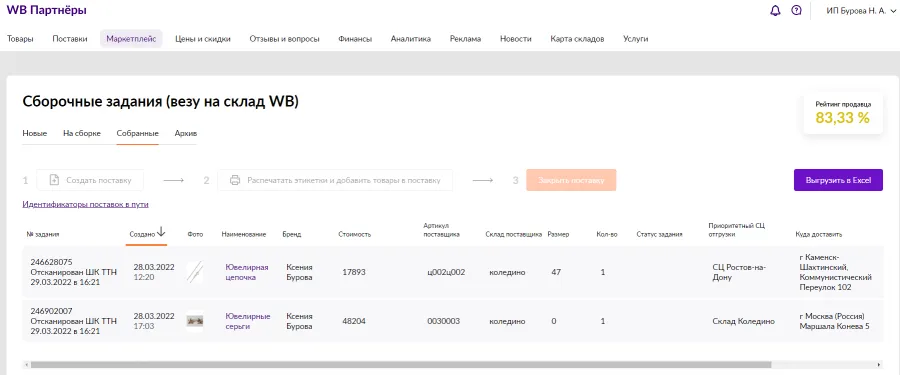This screenshot has width=900, height=375.
Task: Click the sort arrow next to Создано
Action: [x=161, y=231]
